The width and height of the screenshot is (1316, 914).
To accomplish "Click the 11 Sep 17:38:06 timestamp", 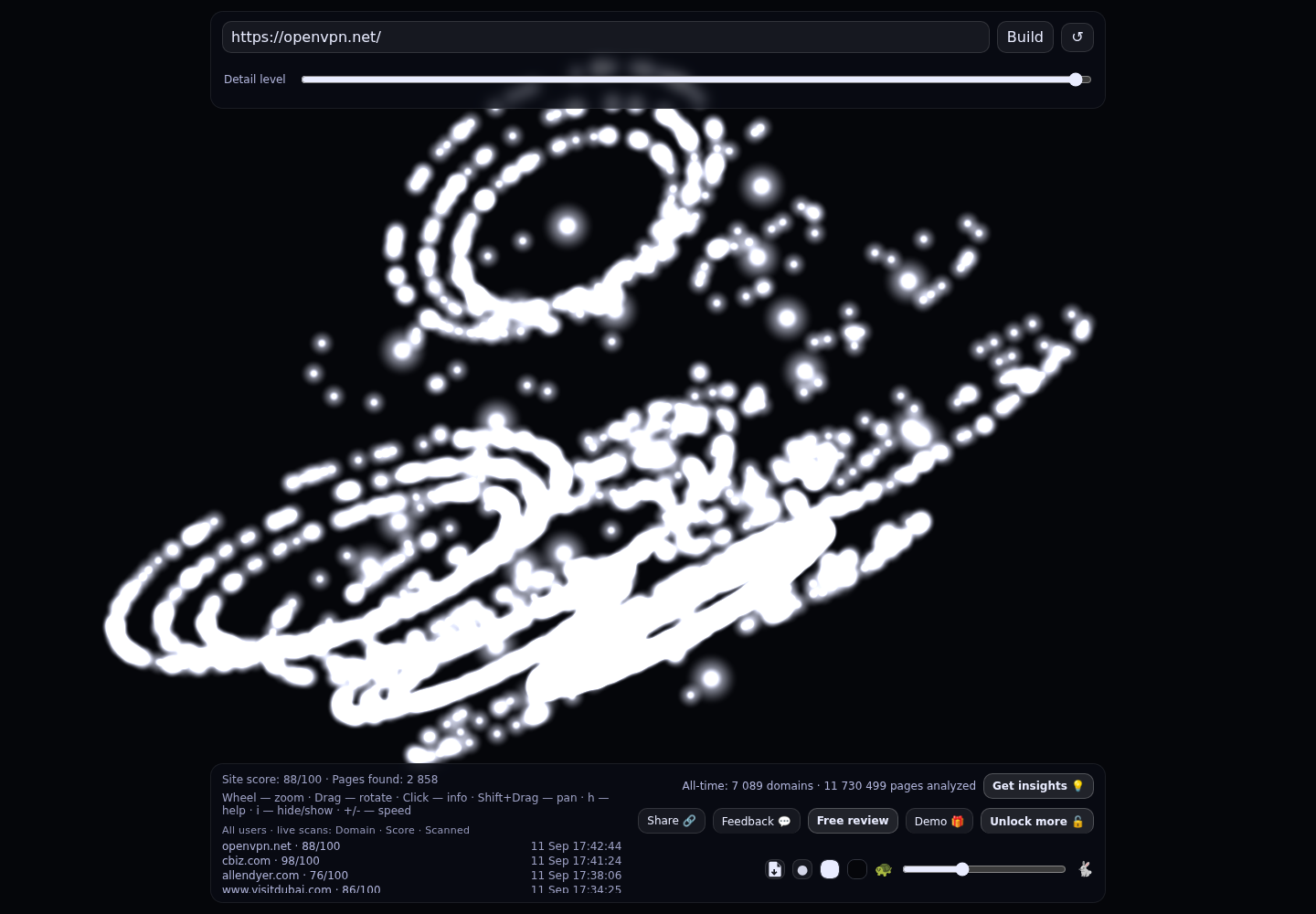I will pyautogui.click(x=576, y=876).
